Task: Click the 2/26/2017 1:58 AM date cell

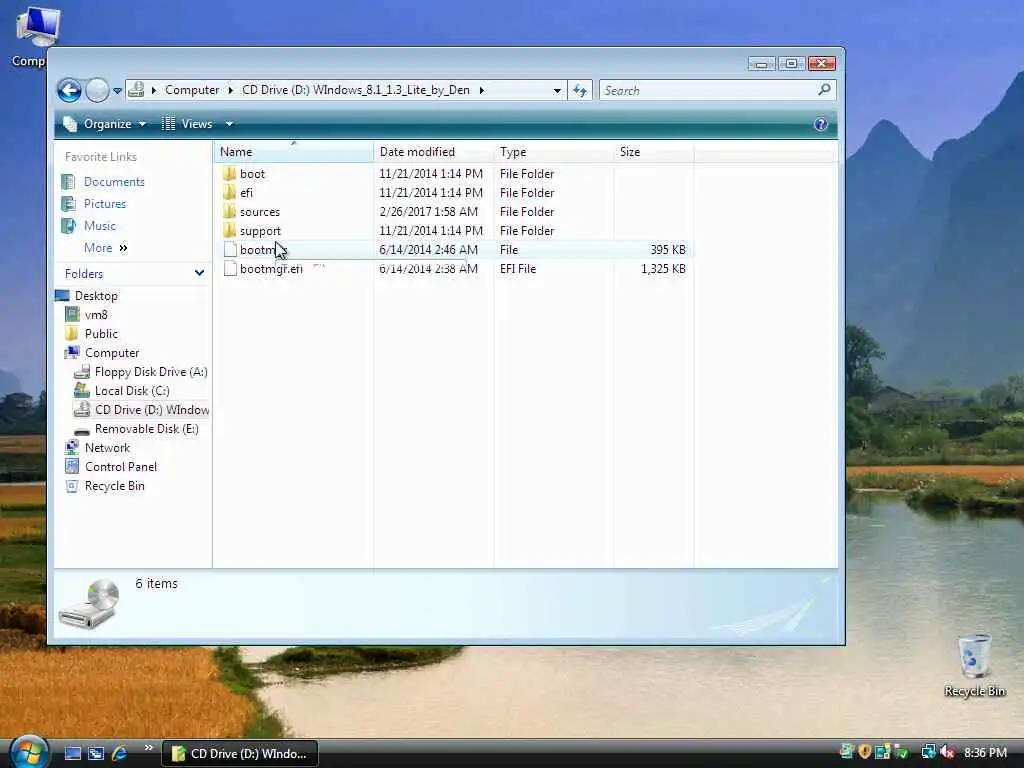Action: [428, 212]
